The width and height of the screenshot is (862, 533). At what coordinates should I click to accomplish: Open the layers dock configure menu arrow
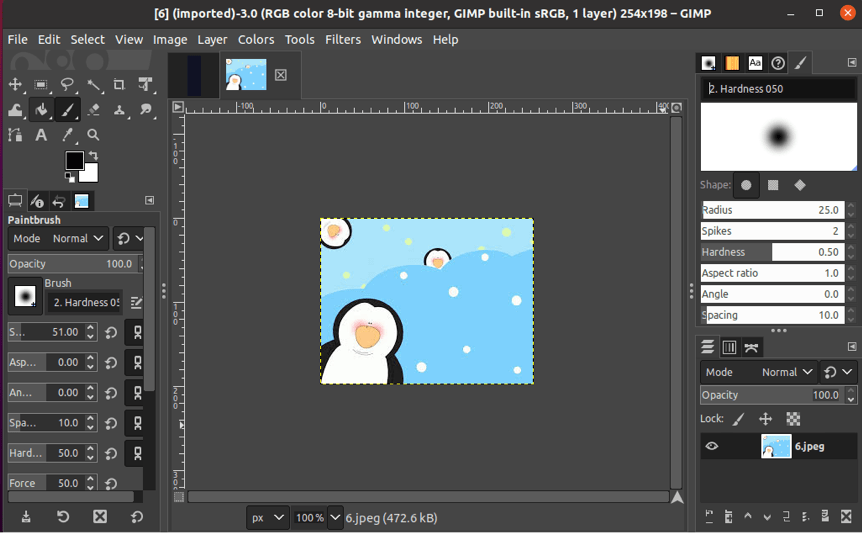point(852,347)
